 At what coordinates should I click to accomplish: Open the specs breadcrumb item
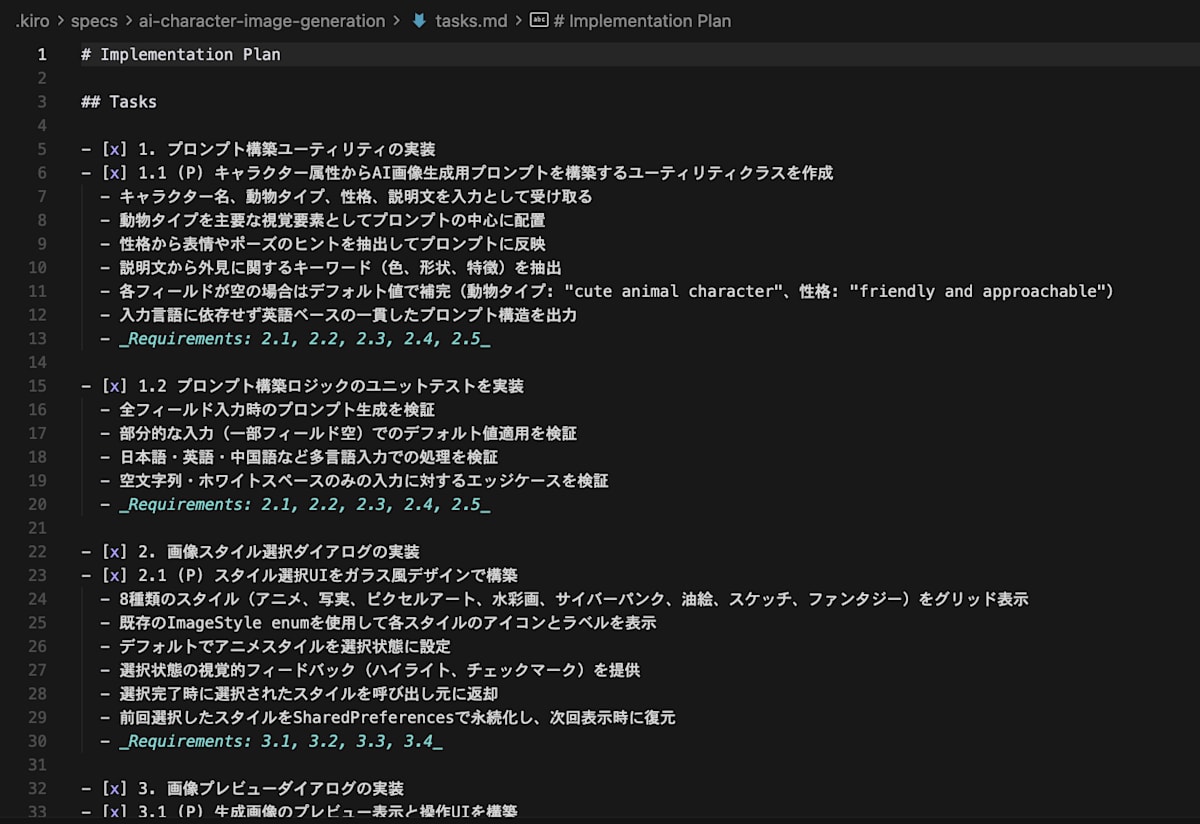95,20
